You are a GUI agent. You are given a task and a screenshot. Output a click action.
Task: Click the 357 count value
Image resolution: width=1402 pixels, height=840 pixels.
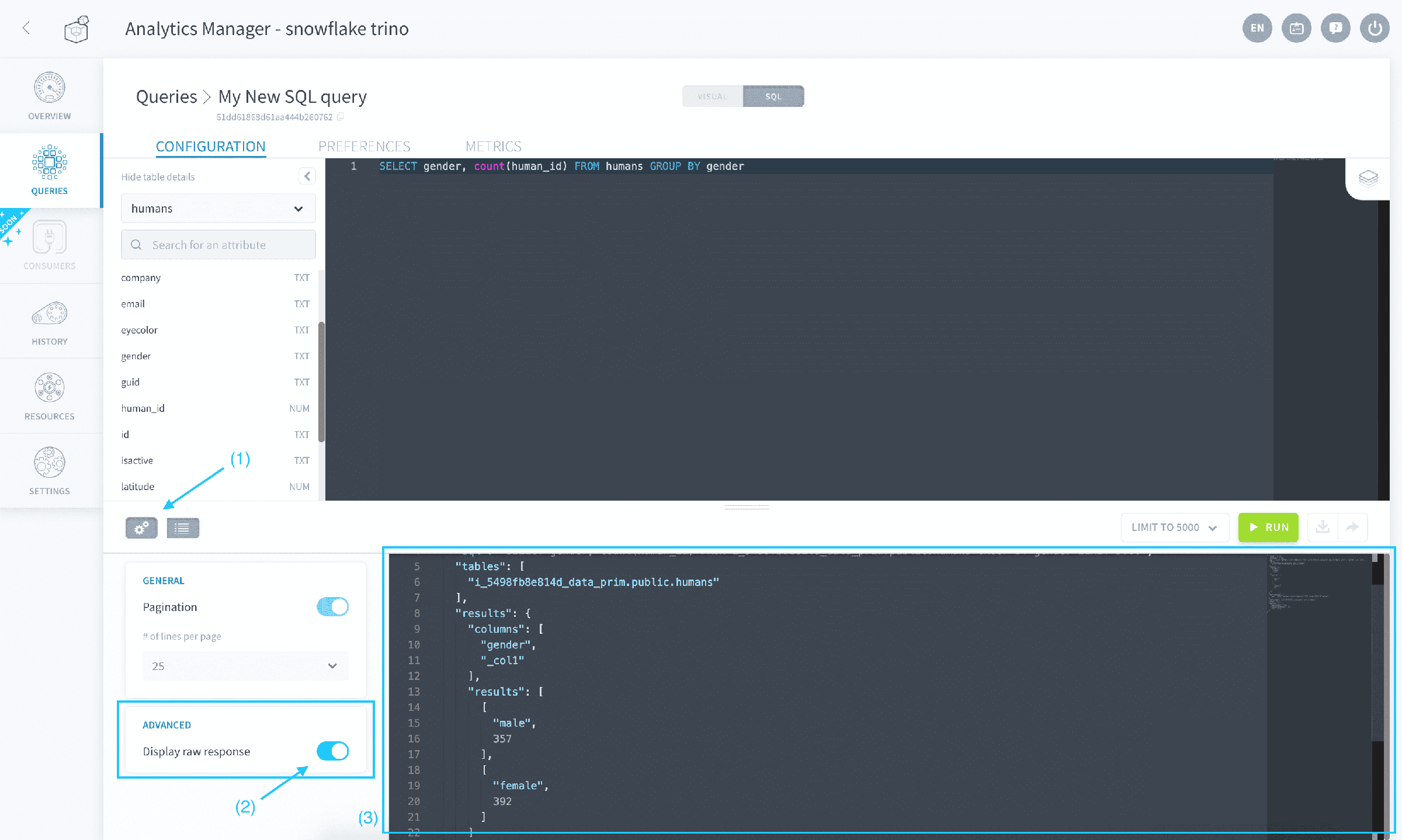(x=502, y=739)
